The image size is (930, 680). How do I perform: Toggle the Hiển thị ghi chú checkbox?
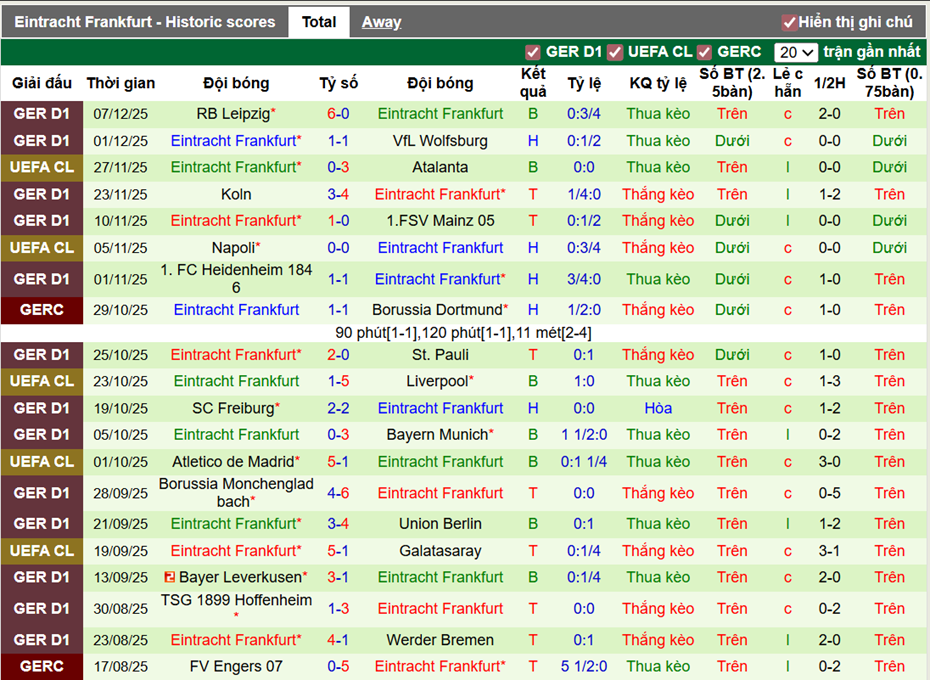click(x=789, y=23)
